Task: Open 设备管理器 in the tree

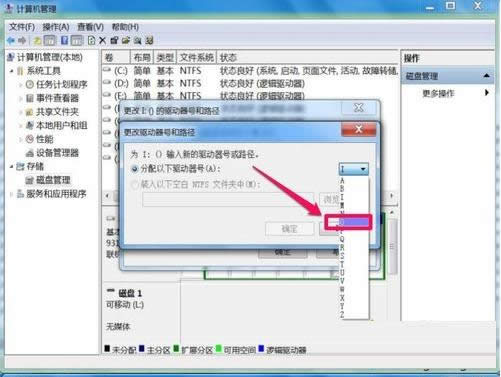Action: tap(57, 153)
